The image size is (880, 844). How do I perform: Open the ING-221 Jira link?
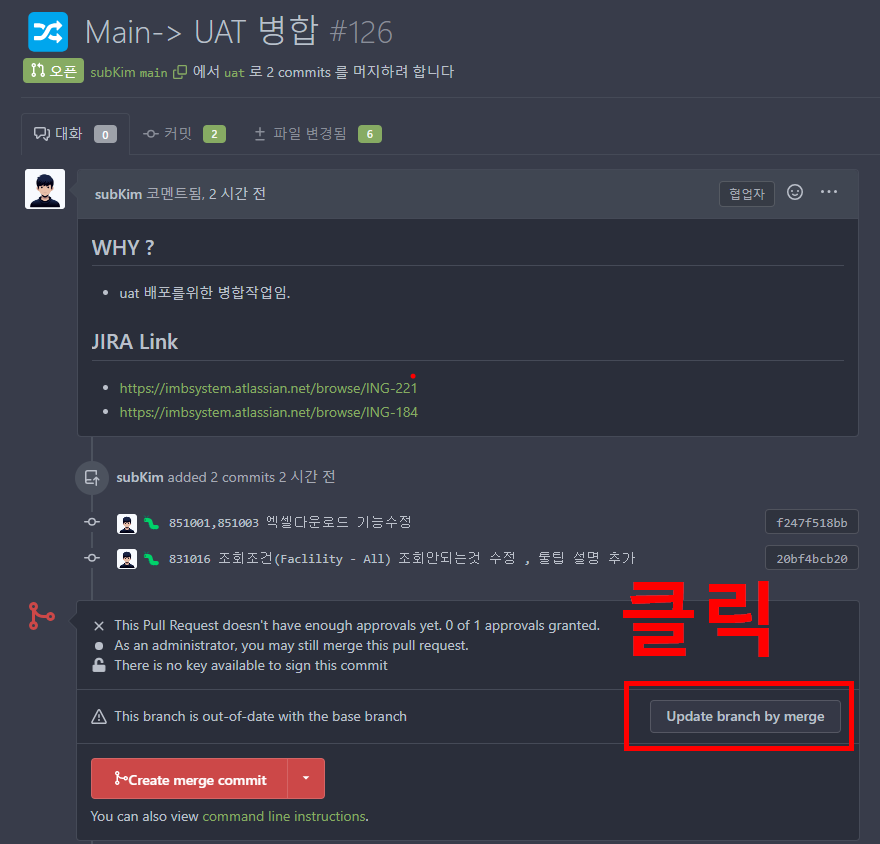[x=268, y=388]
